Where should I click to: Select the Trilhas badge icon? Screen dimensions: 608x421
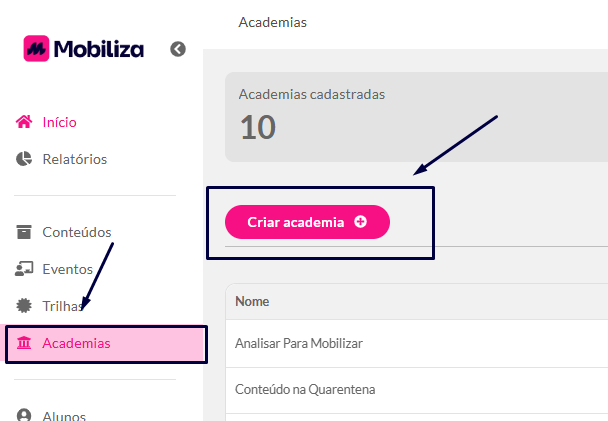pyautogui.click(x=24, y=306)
